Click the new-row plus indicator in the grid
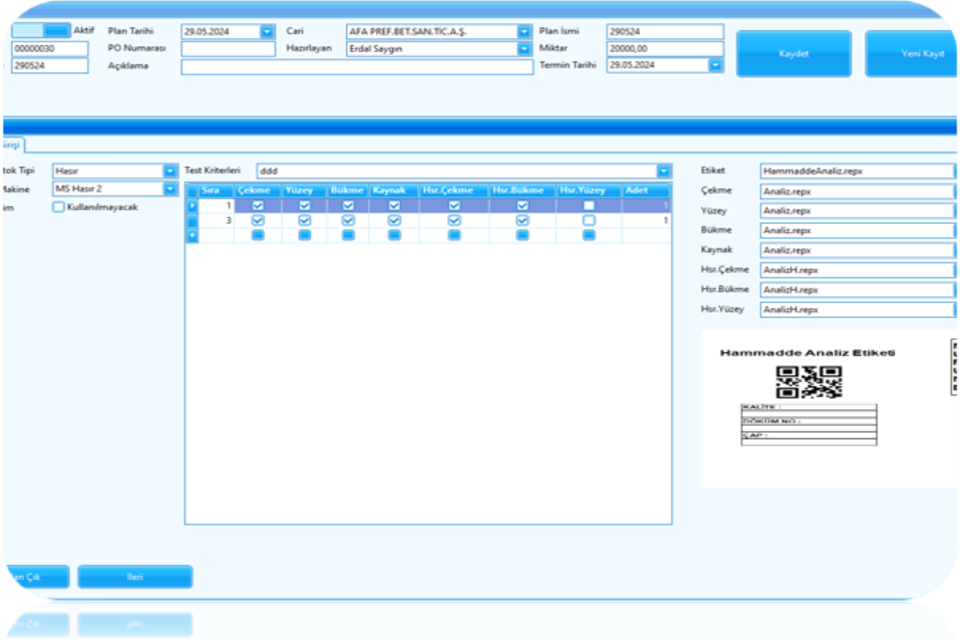960x640 pixels. tap(193, 235)
